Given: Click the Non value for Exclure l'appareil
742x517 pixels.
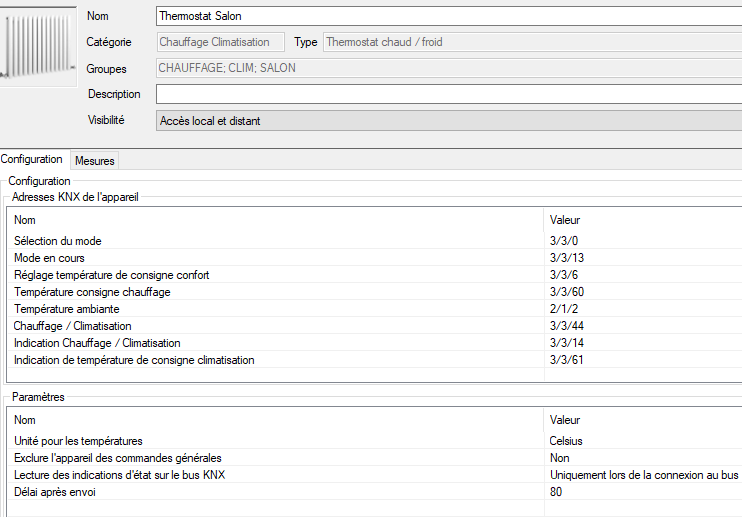Looking at the screenshot, I should (559, 458).
